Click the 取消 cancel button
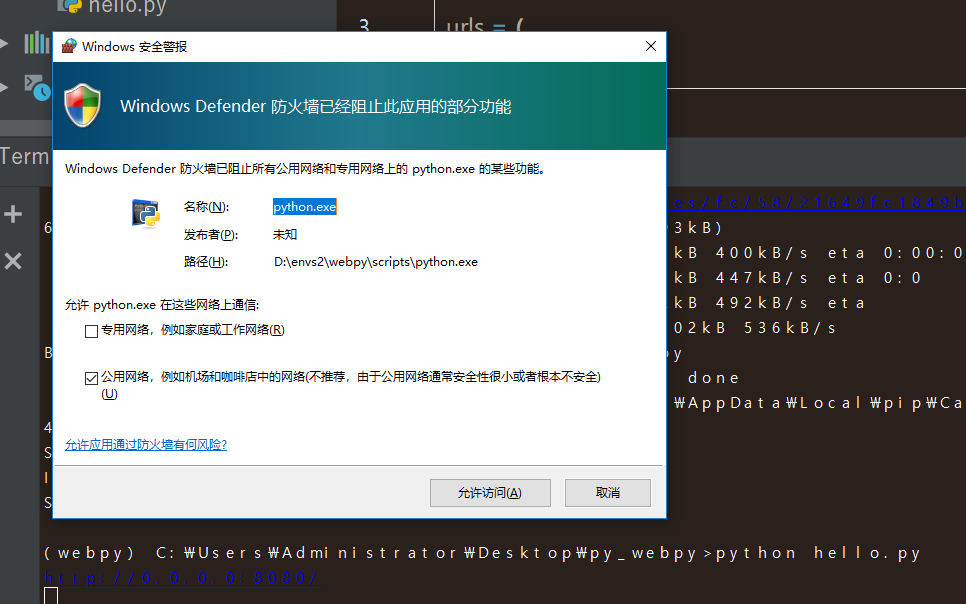 click(x=607, y=493)
